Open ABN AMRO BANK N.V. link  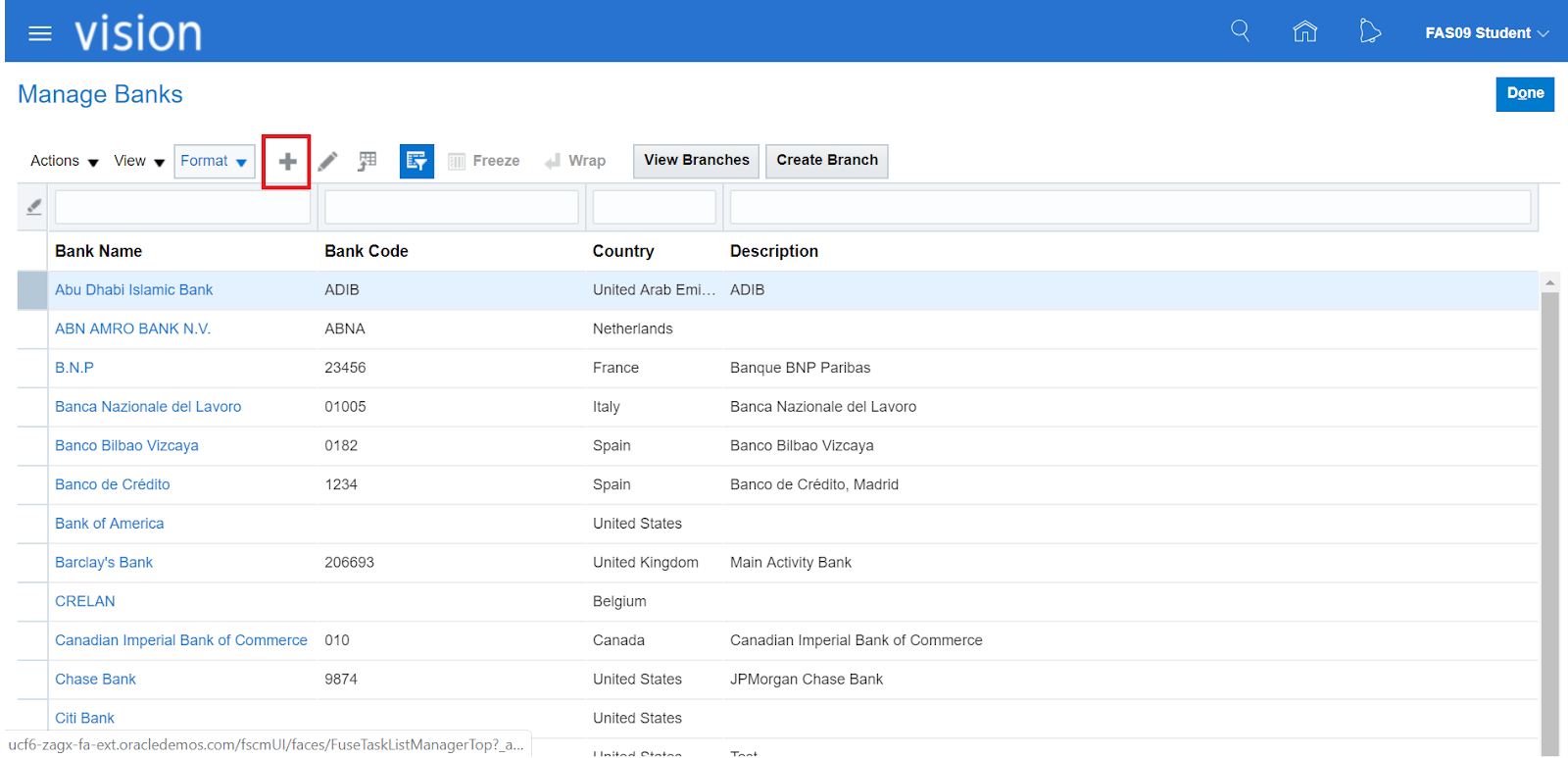132,329
